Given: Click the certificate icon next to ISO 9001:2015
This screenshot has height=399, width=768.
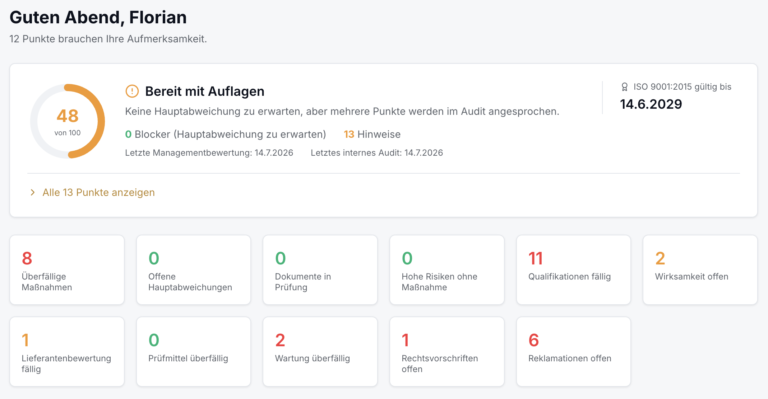Looking at the screenshot, I should pyautogui.click(x=624, y=87).
